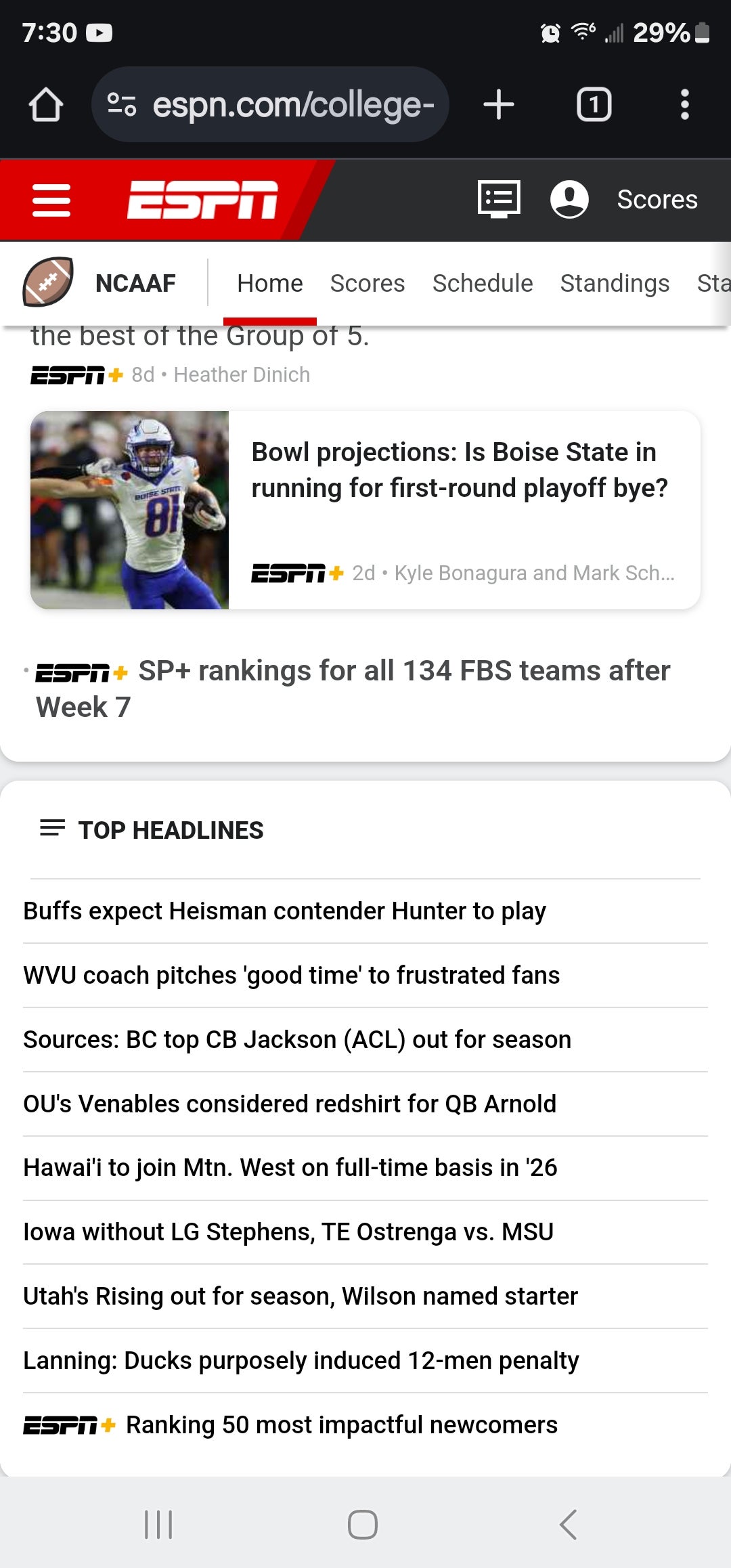Tap Scores in the ESPN header
The height and width of the screenshot is (1568, 731).
(657, 200)
